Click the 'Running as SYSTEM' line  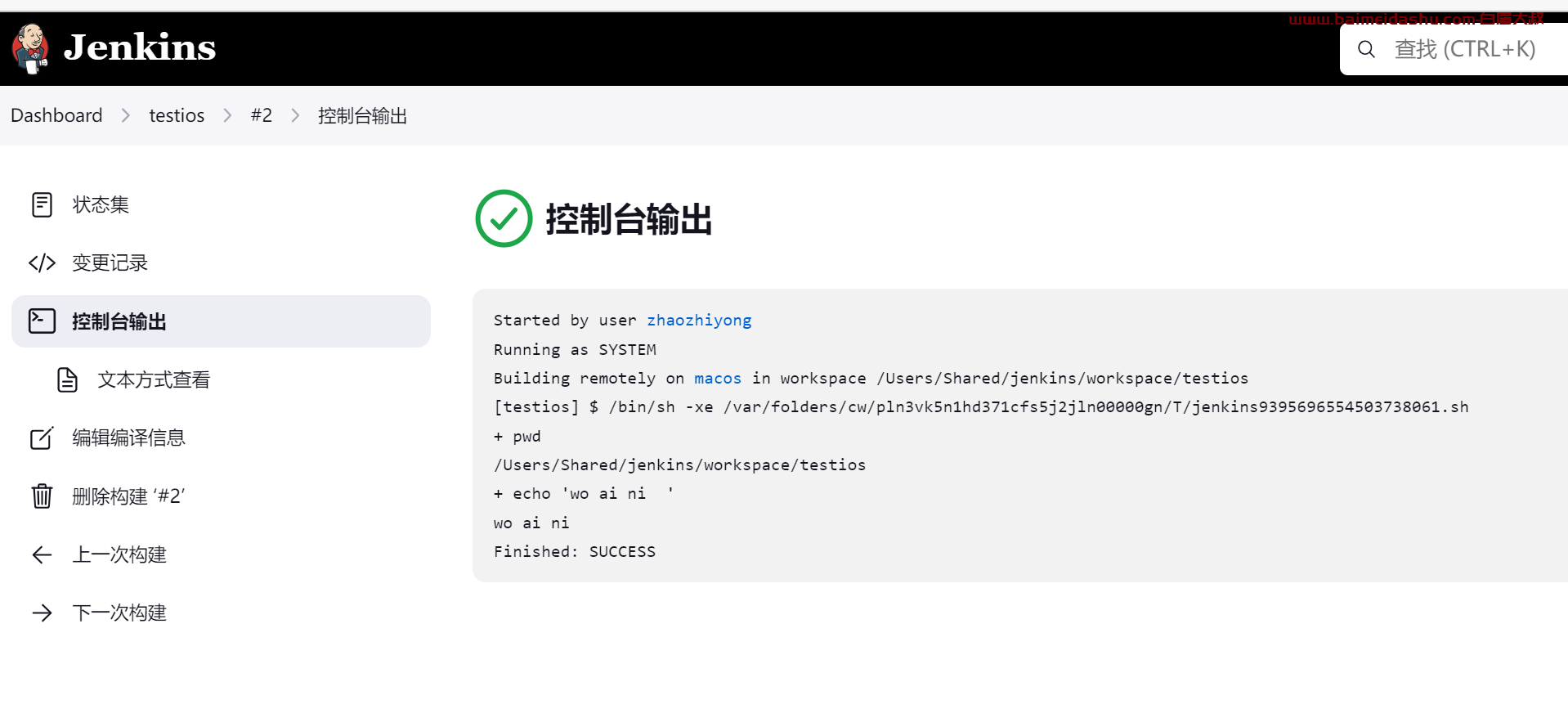[575, 349]
